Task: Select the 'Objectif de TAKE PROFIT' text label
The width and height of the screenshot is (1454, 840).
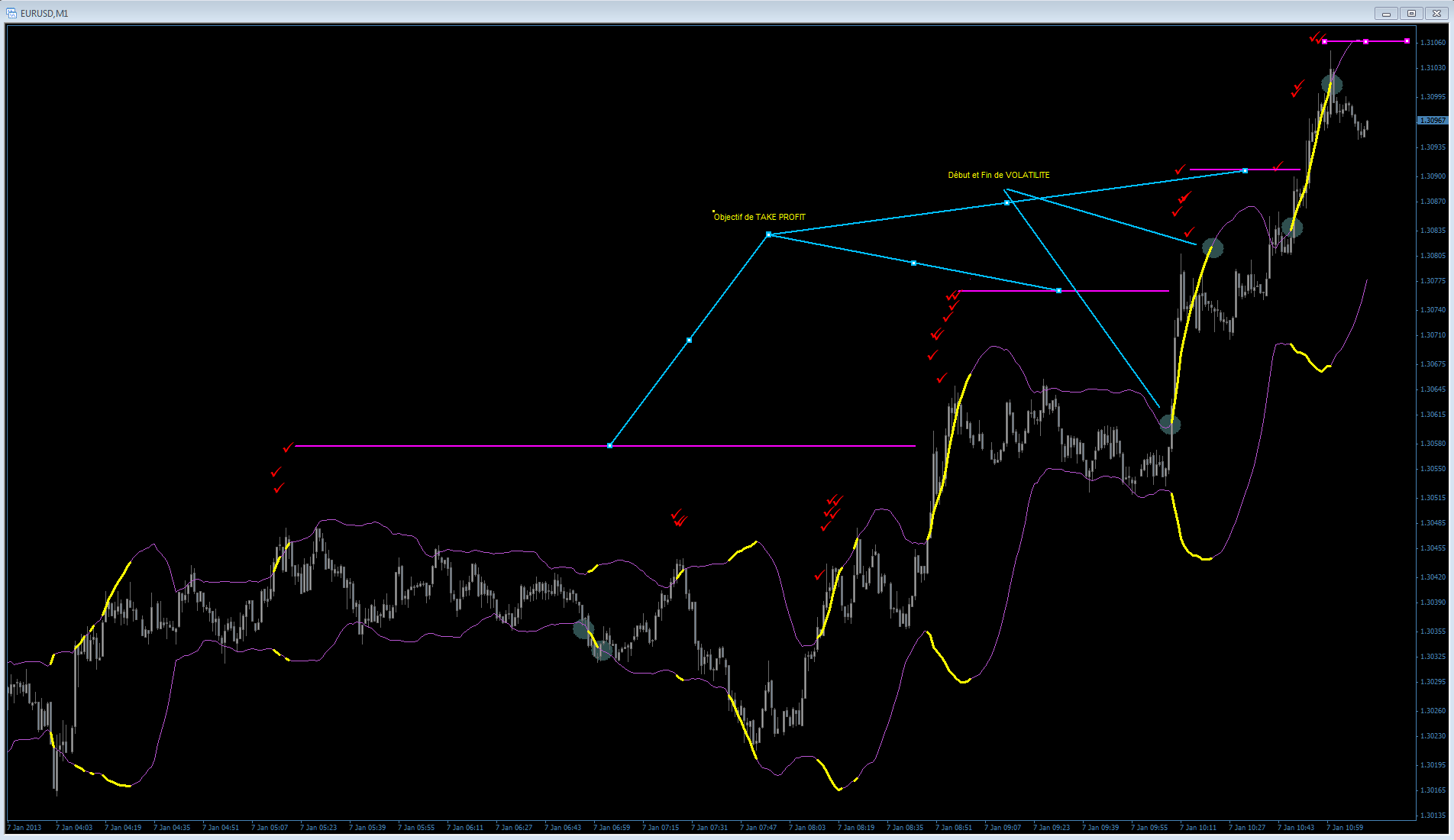Action: (760, 218)
